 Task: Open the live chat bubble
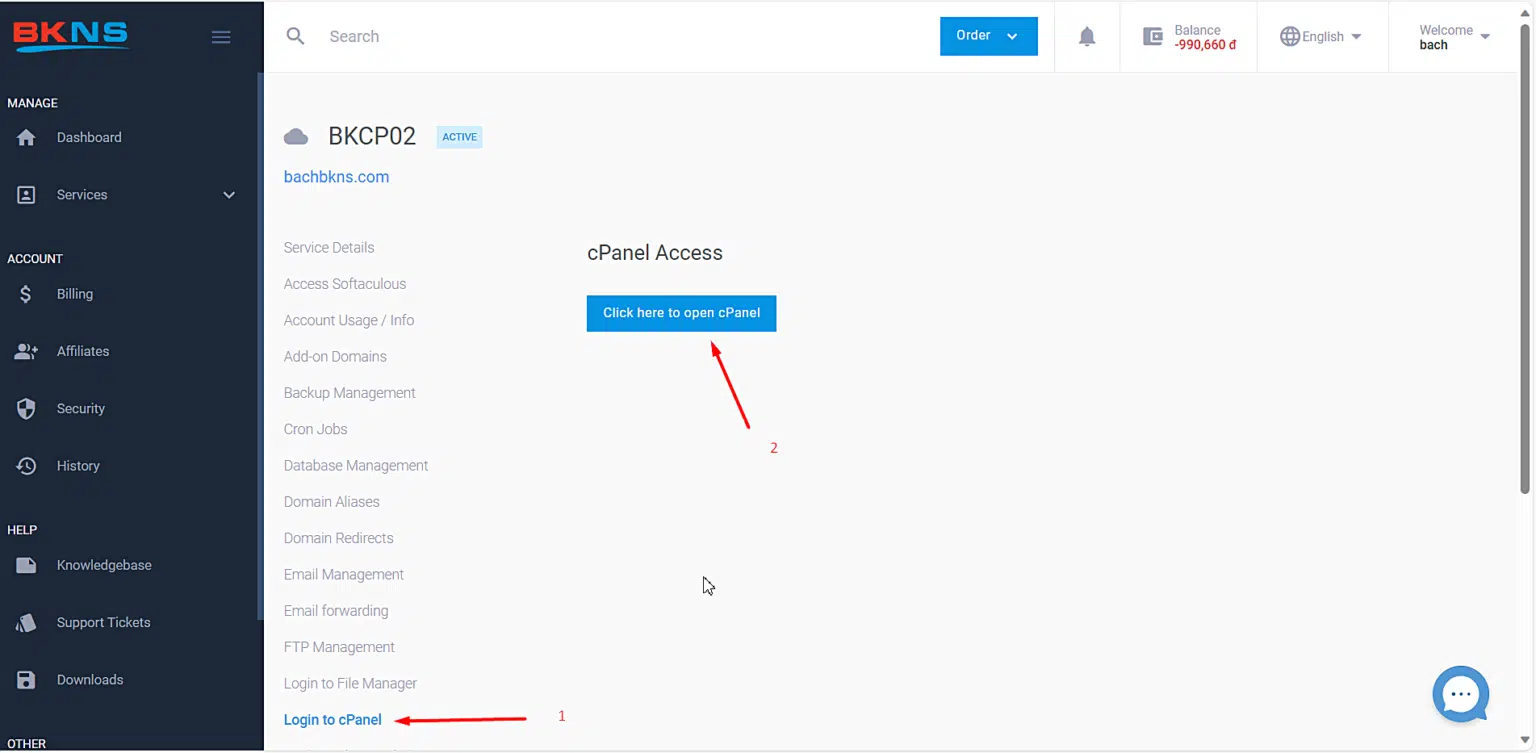(1461, 694)
